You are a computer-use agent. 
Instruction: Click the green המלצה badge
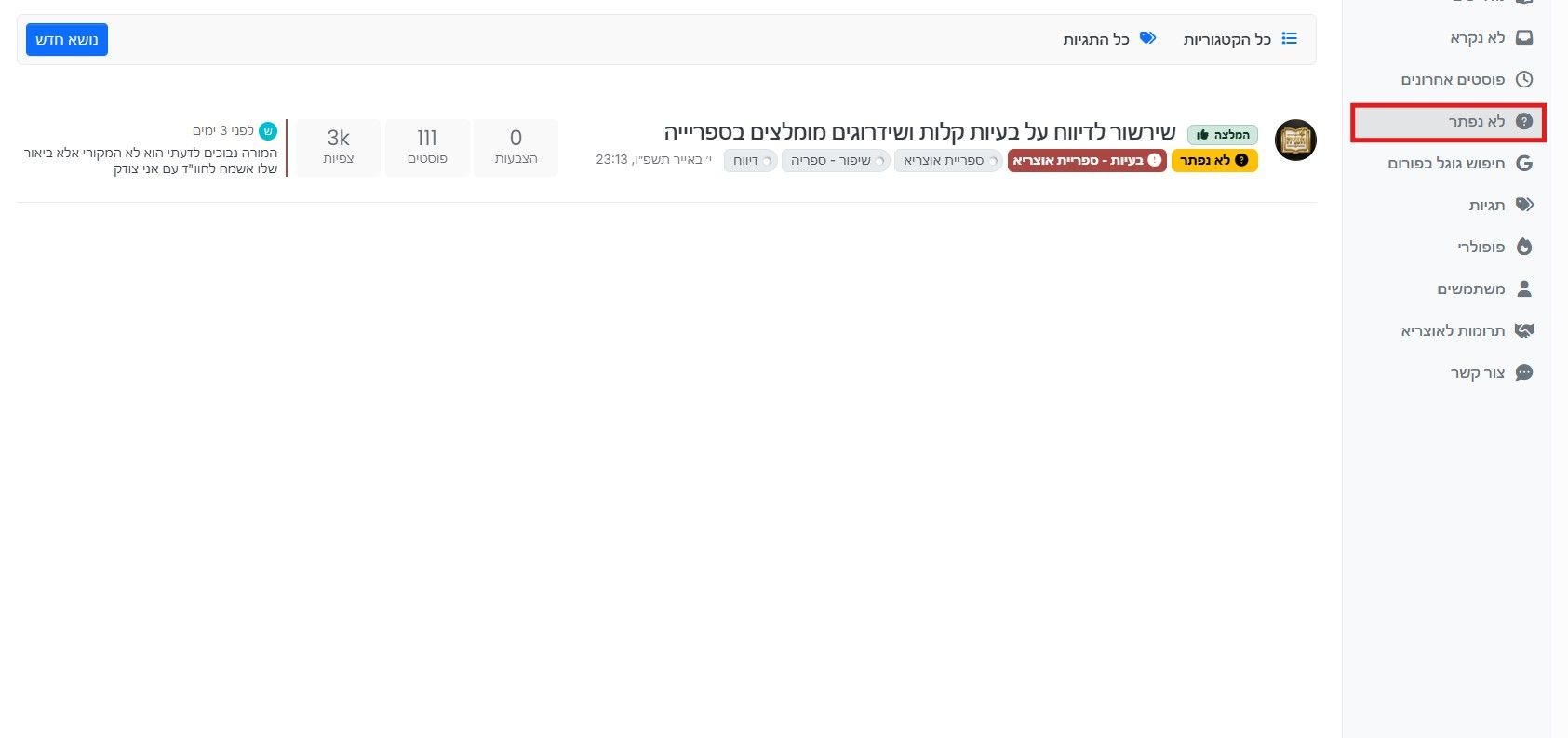click(x=1223, y=135)
